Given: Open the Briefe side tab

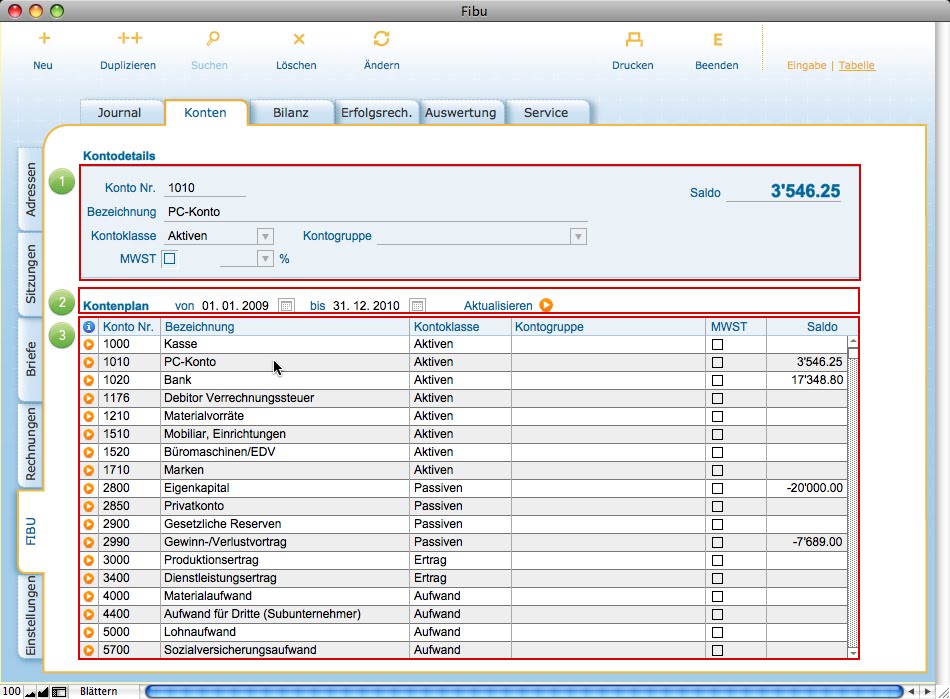Looking at the screenshot, I should click(30, 359).
